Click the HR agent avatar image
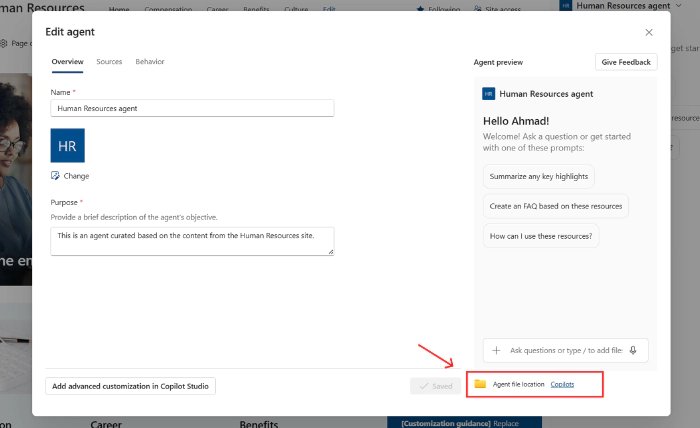This screenshot has height=428, width=700. tap(67, 145)
